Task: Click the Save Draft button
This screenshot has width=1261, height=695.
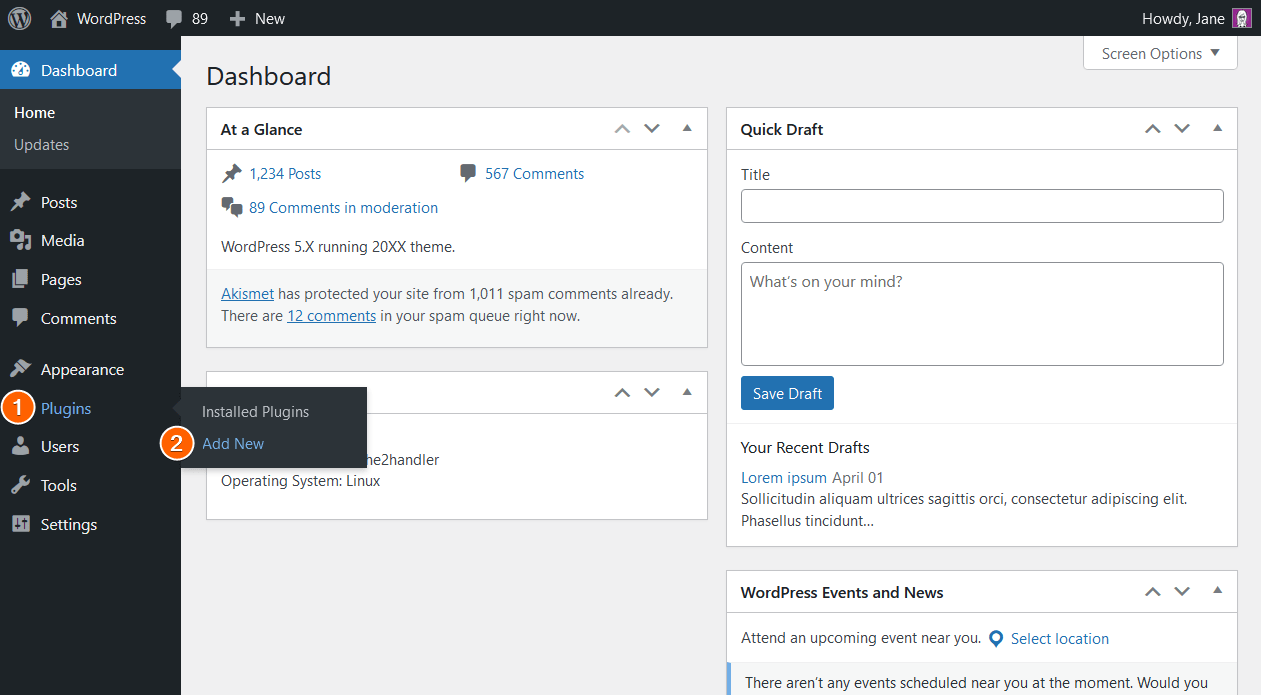Action: 787,393
